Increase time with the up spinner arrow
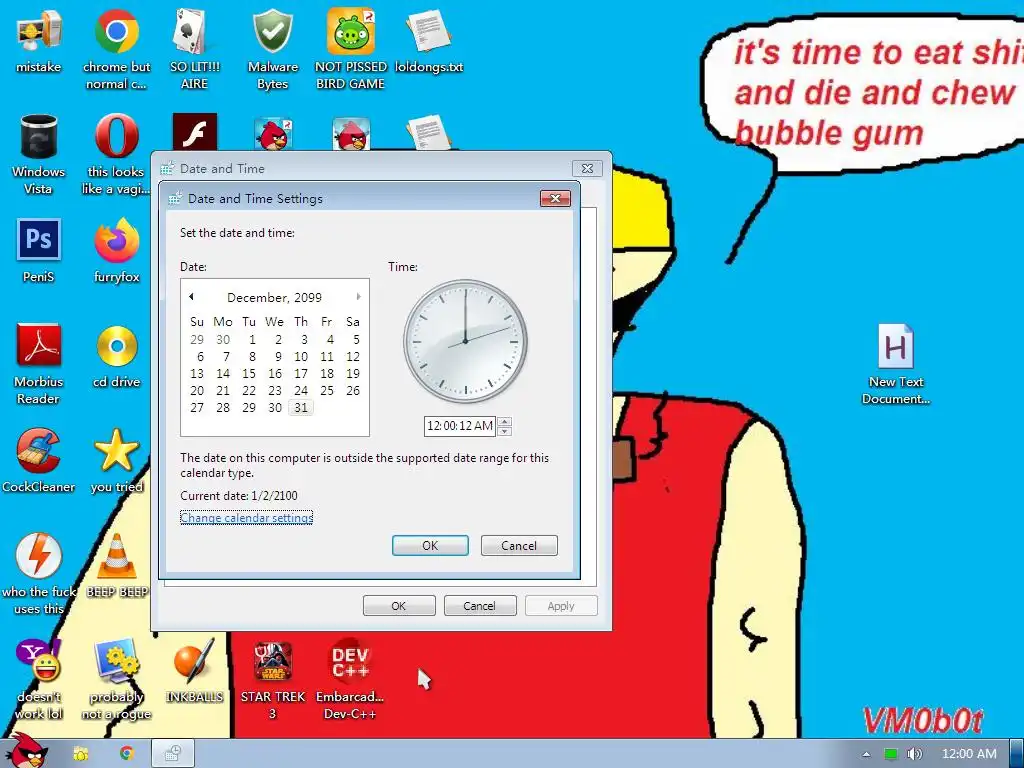 point(504,421)
